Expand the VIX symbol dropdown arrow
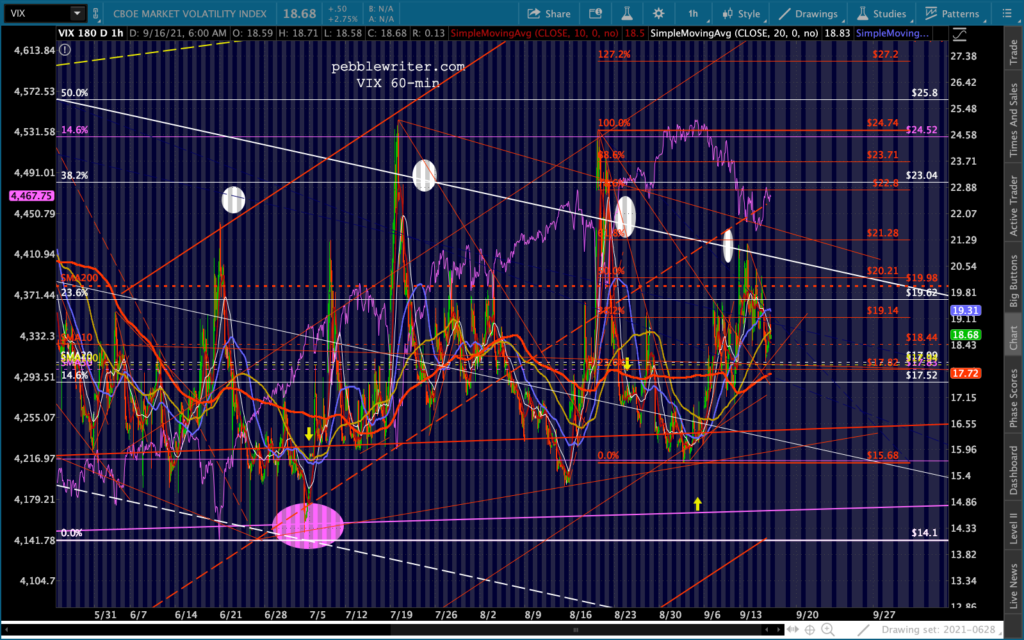Screen dimensions: 1024x640 point(77,14)
